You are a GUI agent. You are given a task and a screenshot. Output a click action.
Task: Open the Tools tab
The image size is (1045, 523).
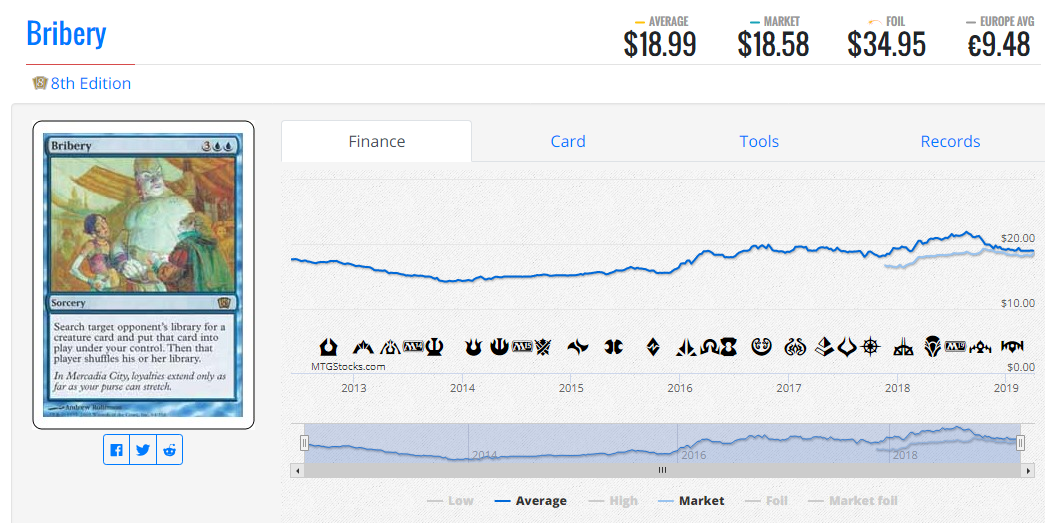point(759,141)
